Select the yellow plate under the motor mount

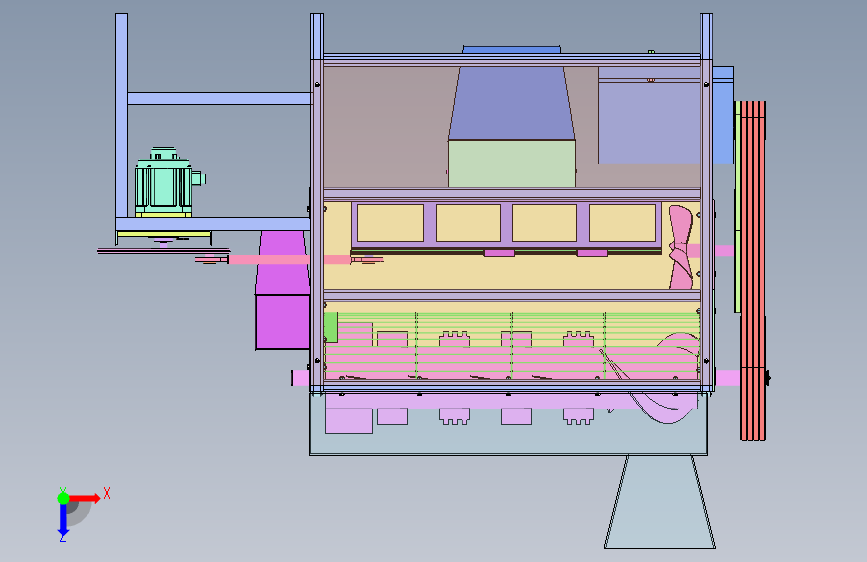[164, 234]
